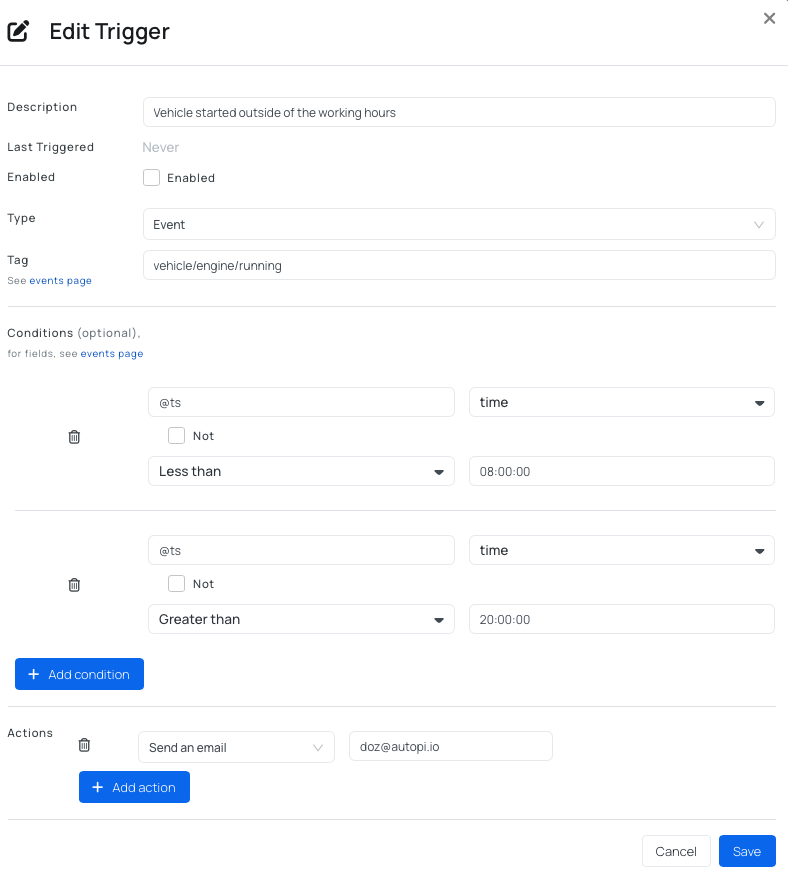Open first condition's time type dropdown
This screenshot has width=788, height=878.
click(x=621, y=403)
